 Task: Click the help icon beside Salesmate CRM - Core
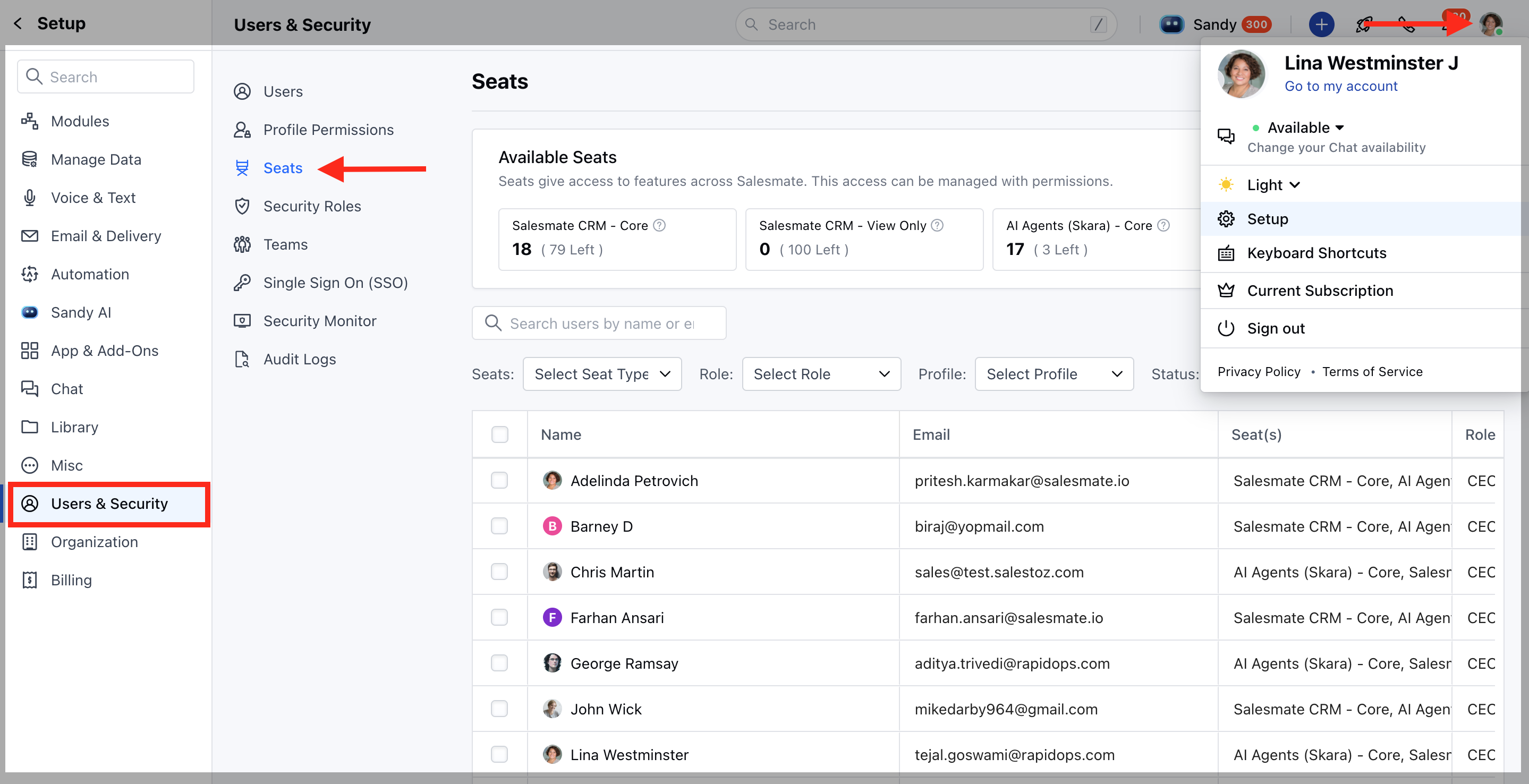(659, 226)
